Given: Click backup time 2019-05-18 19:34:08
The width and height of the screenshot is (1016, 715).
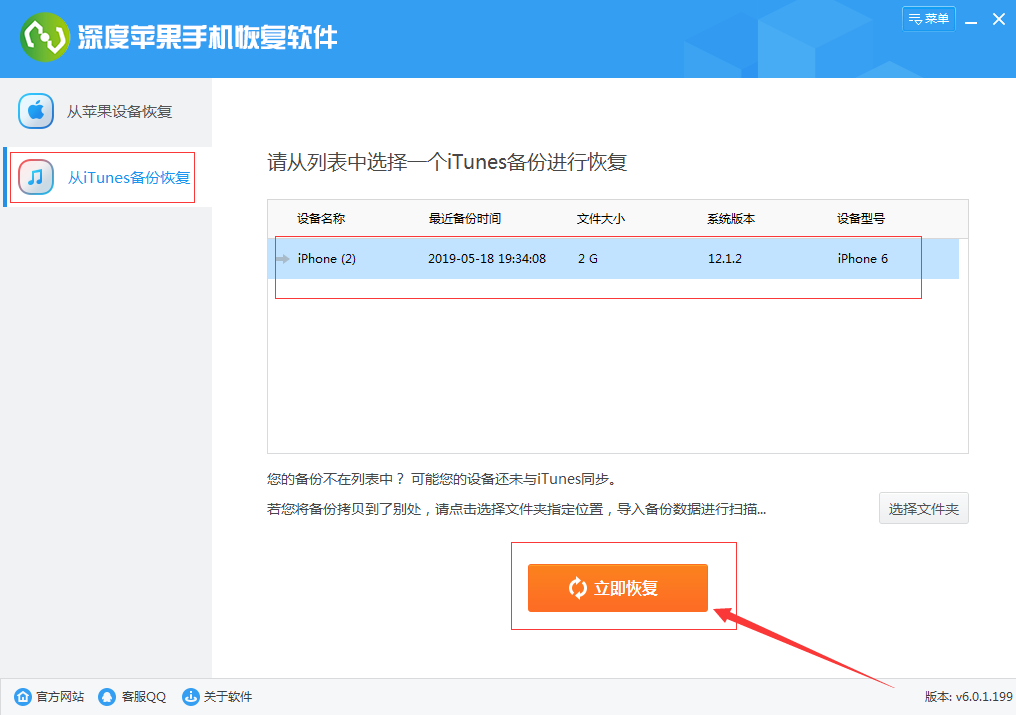Looking at the screenshot, I should [x=487, y=259].
